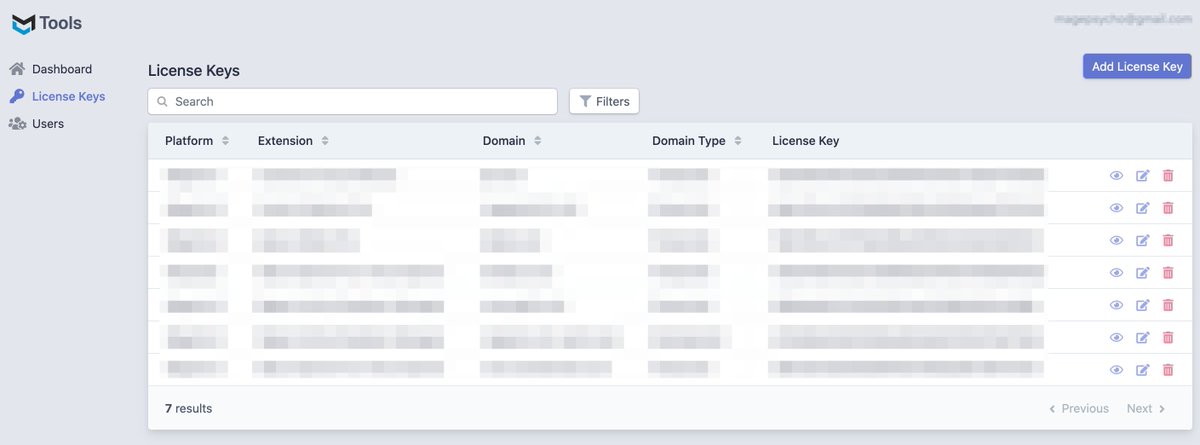Click the "7 results" count text
The image size is (1200, 445).
(x=188, y=408)
